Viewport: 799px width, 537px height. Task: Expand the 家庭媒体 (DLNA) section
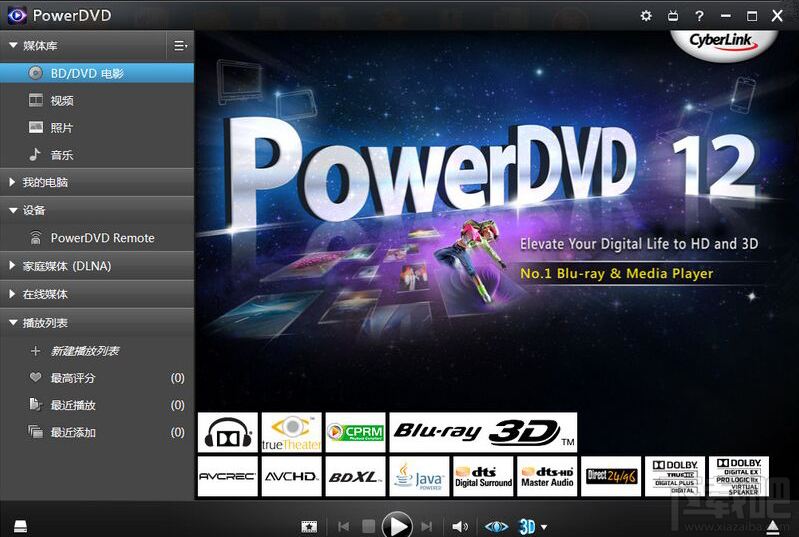pyautogui.click(x=97, y=266)
